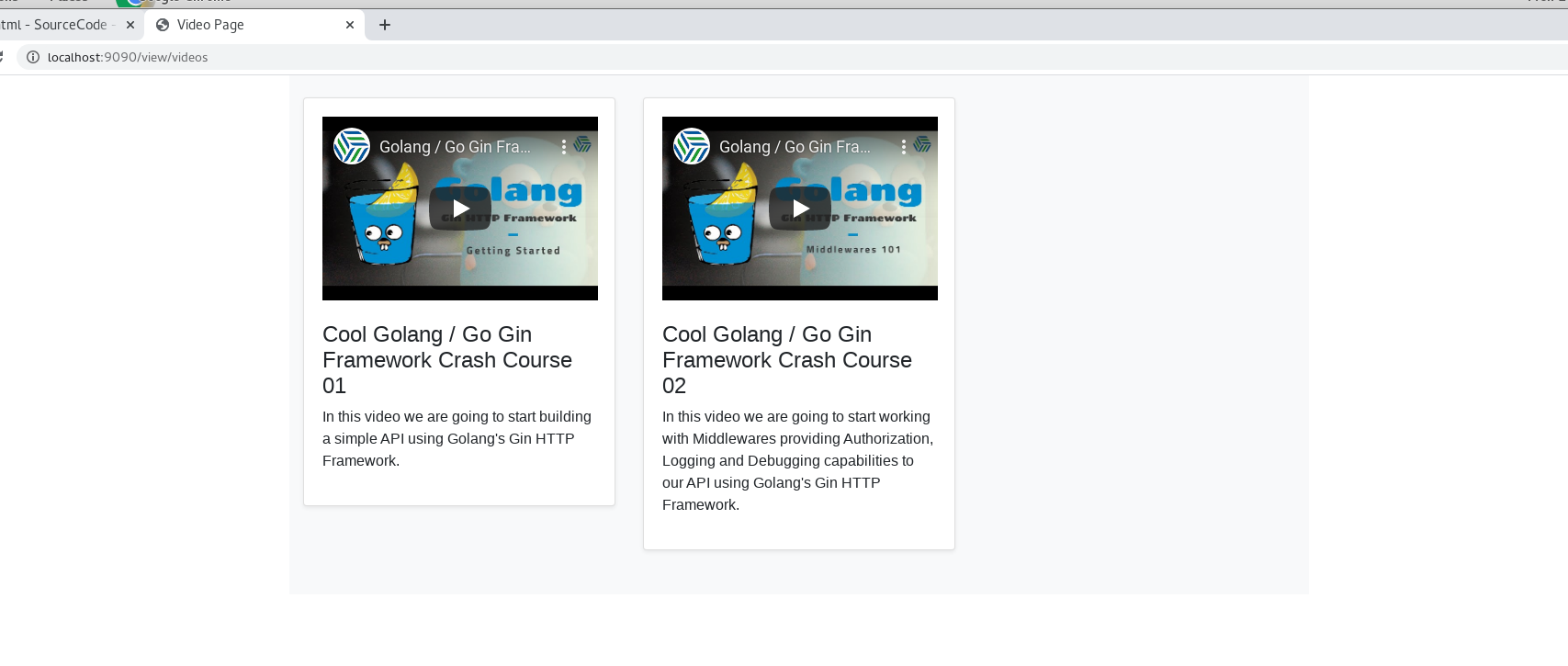Click title 'Cool Golang / Go Gin Framework Crash Course 01'

[447, 360]
